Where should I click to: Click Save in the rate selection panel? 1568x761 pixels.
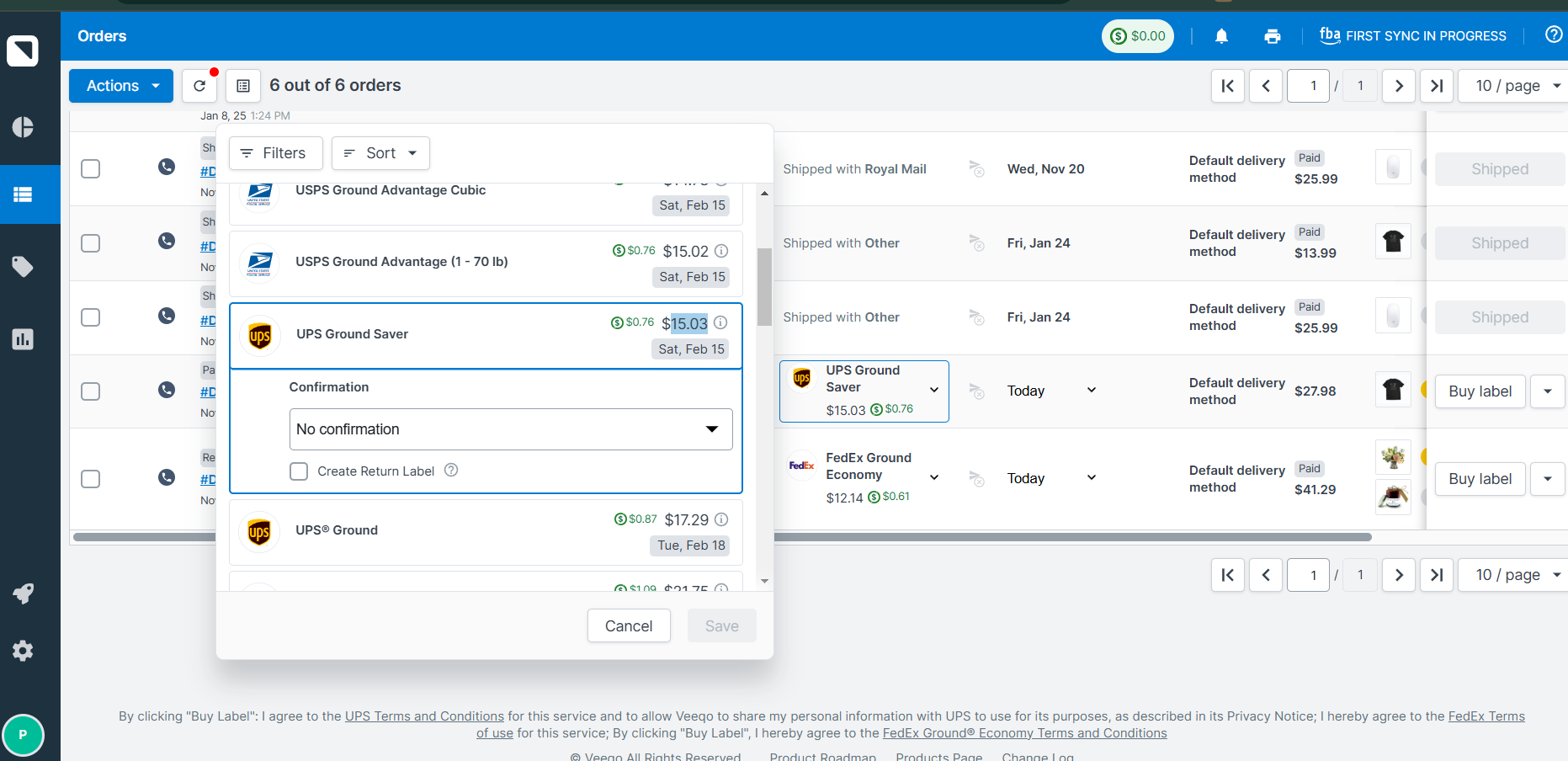point(722,625)
